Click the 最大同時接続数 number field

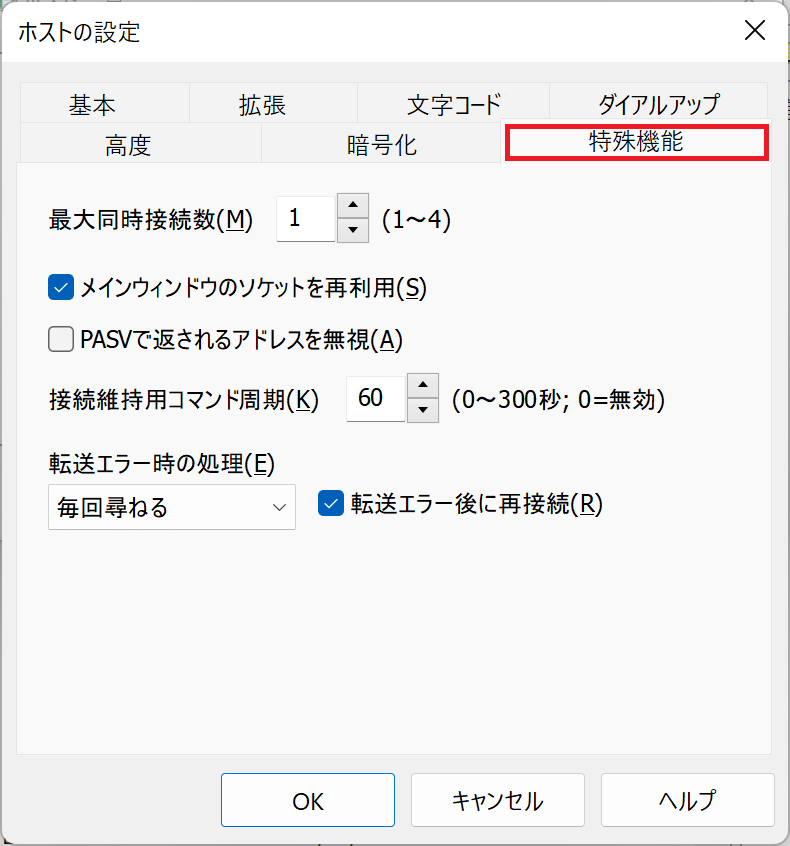[305, 218]
